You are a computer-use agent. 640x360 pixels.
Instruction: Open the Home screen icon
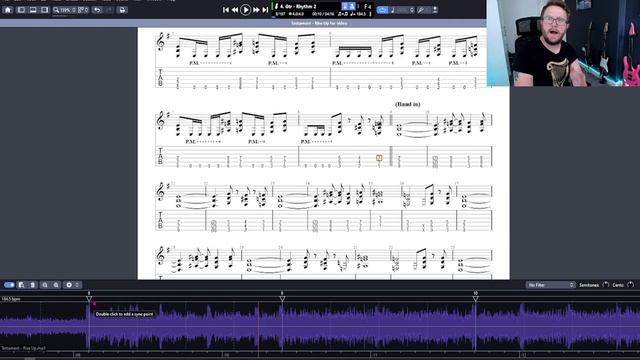[8, 10]
